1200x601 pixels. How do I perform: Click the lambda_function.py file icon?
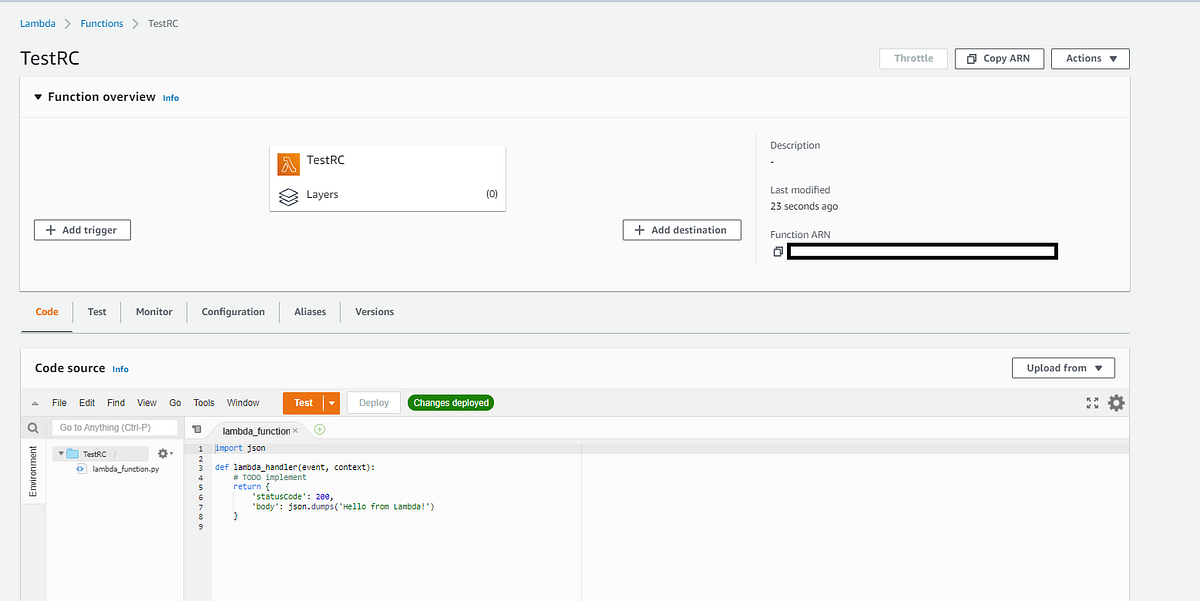pyautogui.click(x=82, y=468)
